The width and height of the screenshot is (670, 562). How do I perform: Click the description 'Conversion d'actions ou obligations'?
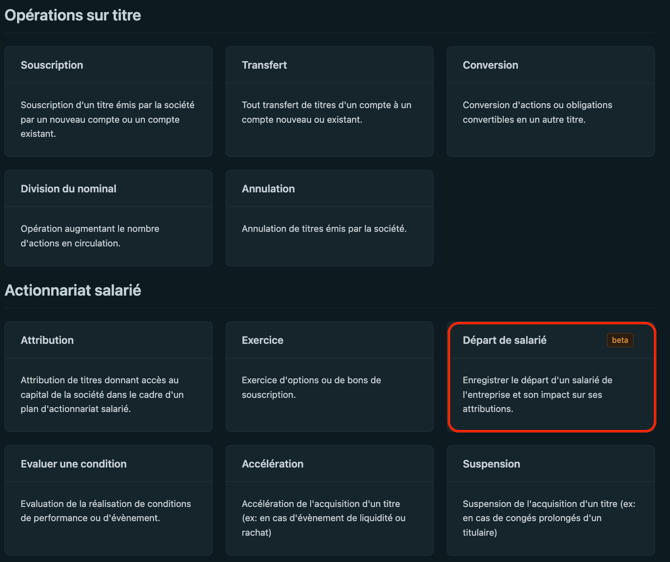(x=537, y=112)
